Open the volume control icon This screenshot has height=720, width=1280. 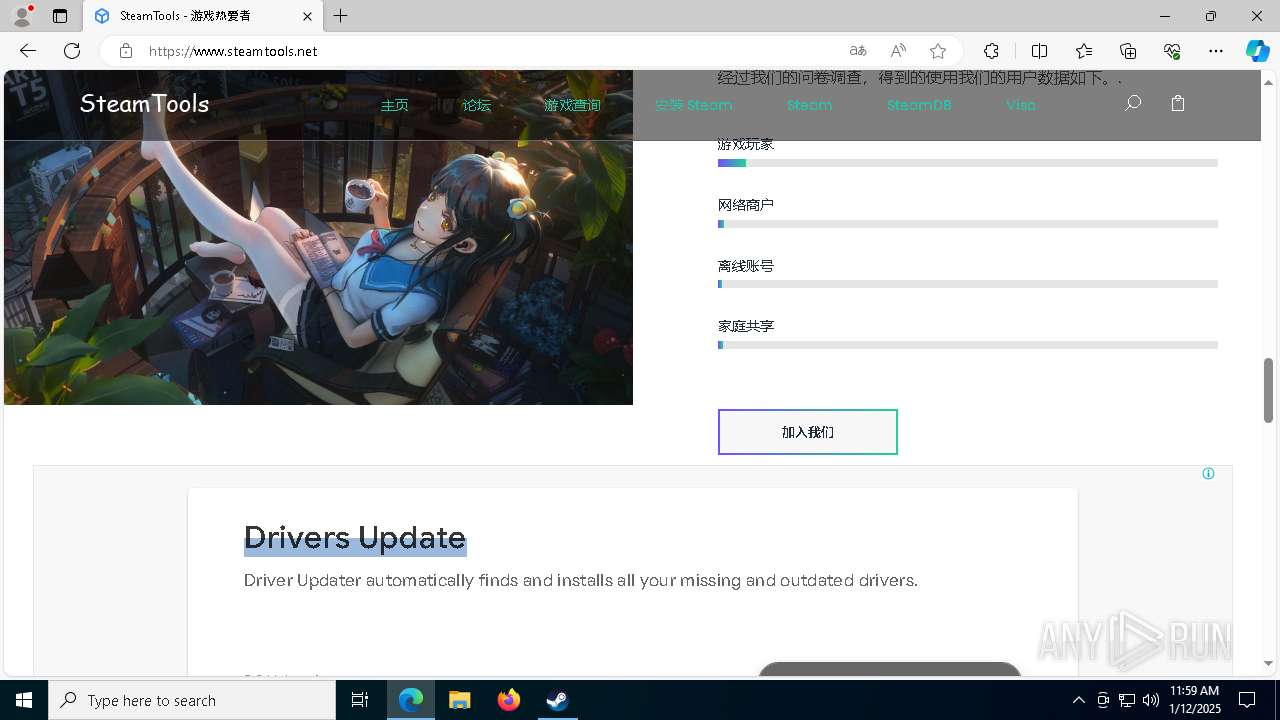[1151, 700]
